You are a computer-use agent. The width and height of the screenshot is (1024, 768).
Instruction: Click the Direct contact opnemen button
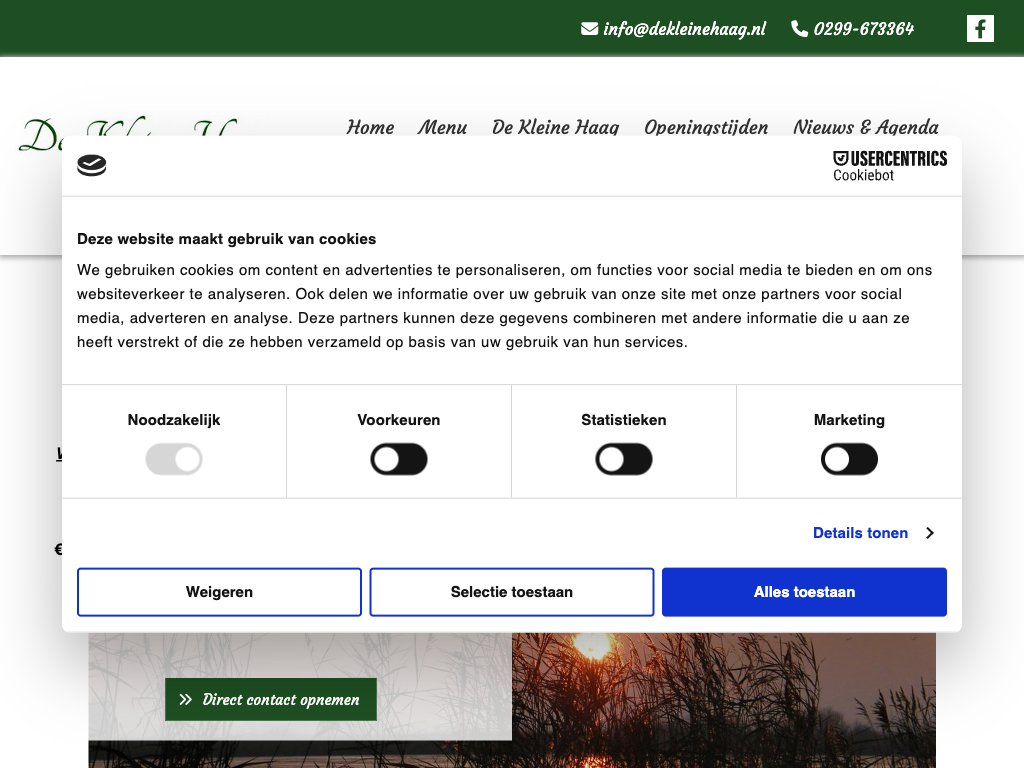pos(270,699)
